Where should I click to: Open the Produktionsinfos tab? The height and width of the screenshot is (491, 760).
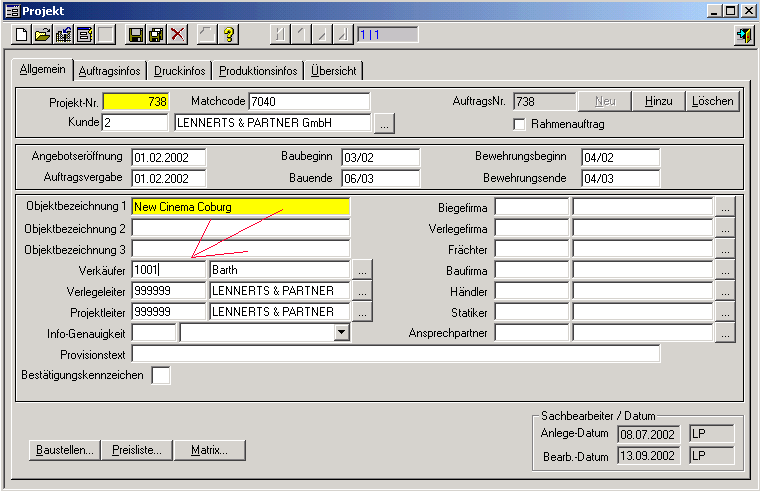click(258, 71)
